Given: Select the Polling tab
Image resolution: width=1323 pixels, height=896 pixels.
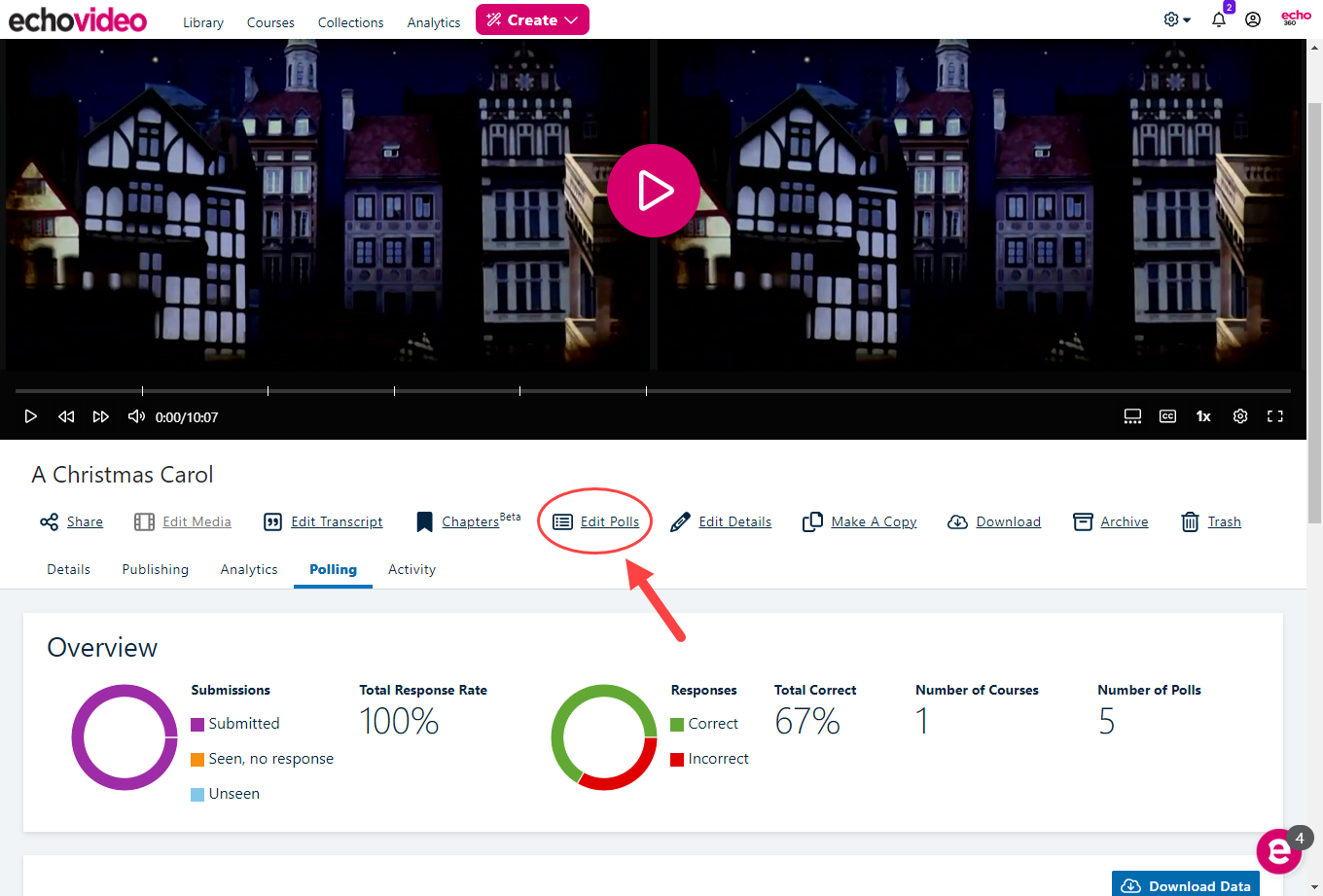Looking at the screenshot, I should coord(333,570).
